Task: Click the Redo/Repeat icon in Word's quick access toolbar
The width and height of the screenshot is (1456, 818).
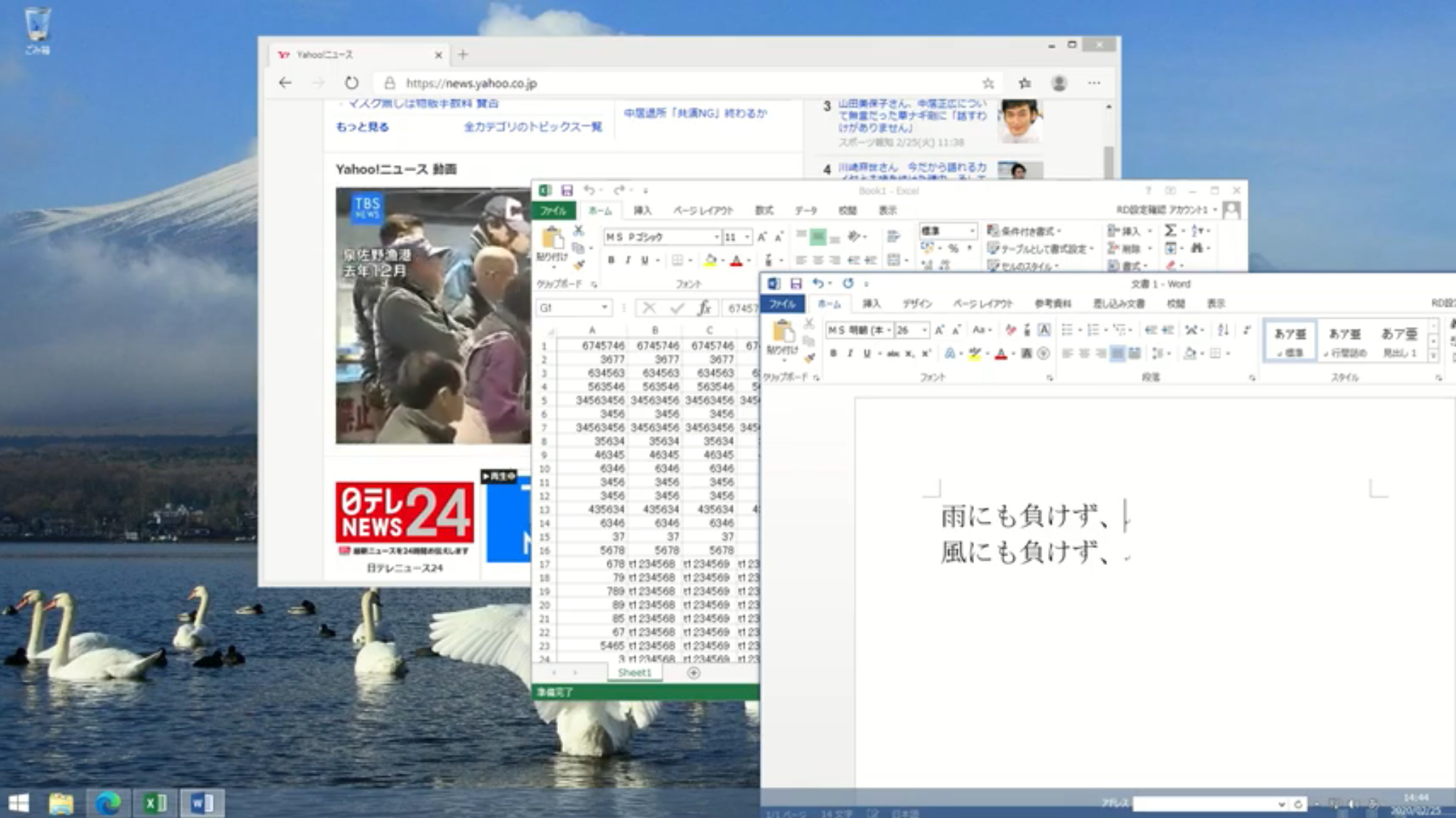Action: click(848, 284)
